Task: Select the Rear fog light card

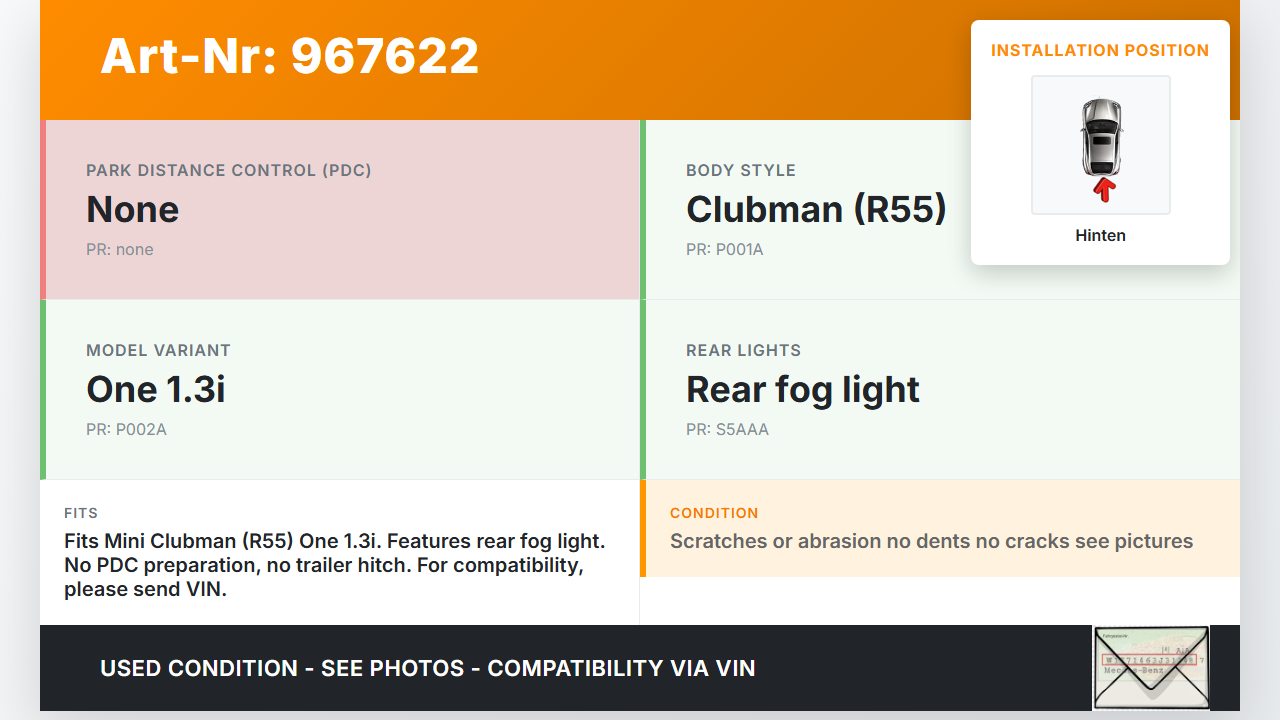Action: (x=940, y=390)
